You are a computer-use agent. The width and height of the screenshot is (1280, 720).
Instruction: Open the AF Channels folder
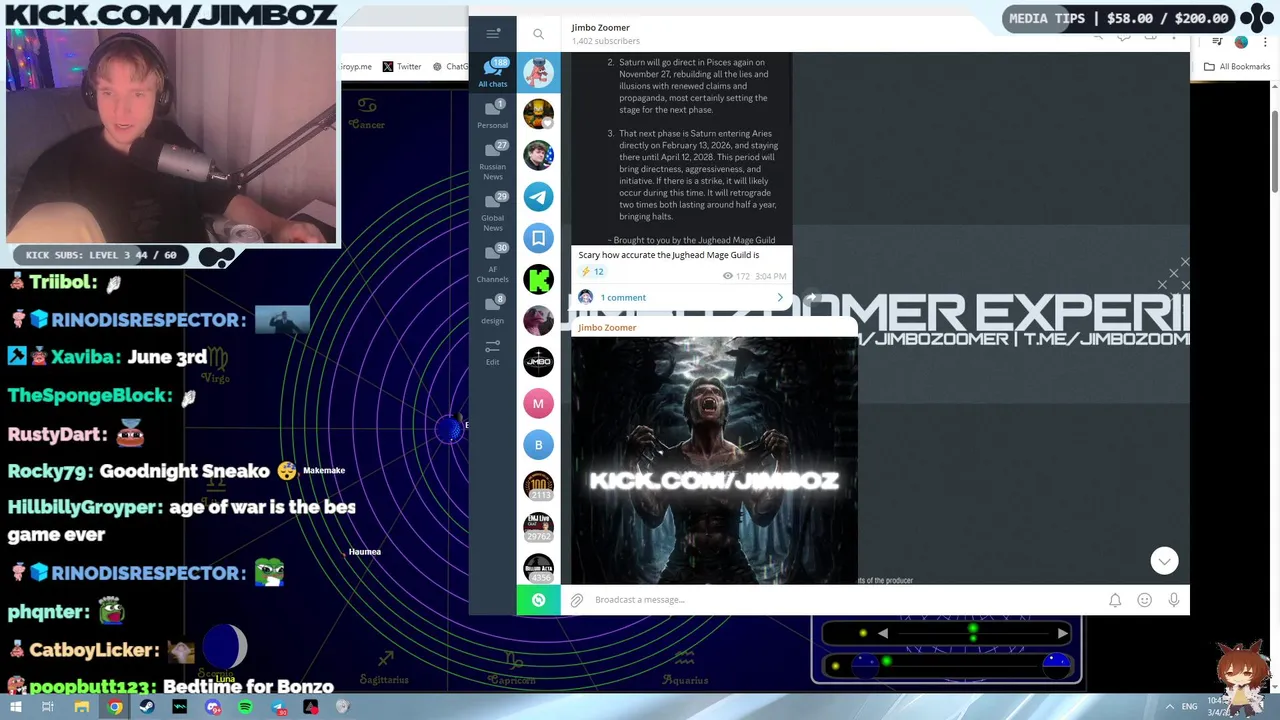[x=492, y=263]
